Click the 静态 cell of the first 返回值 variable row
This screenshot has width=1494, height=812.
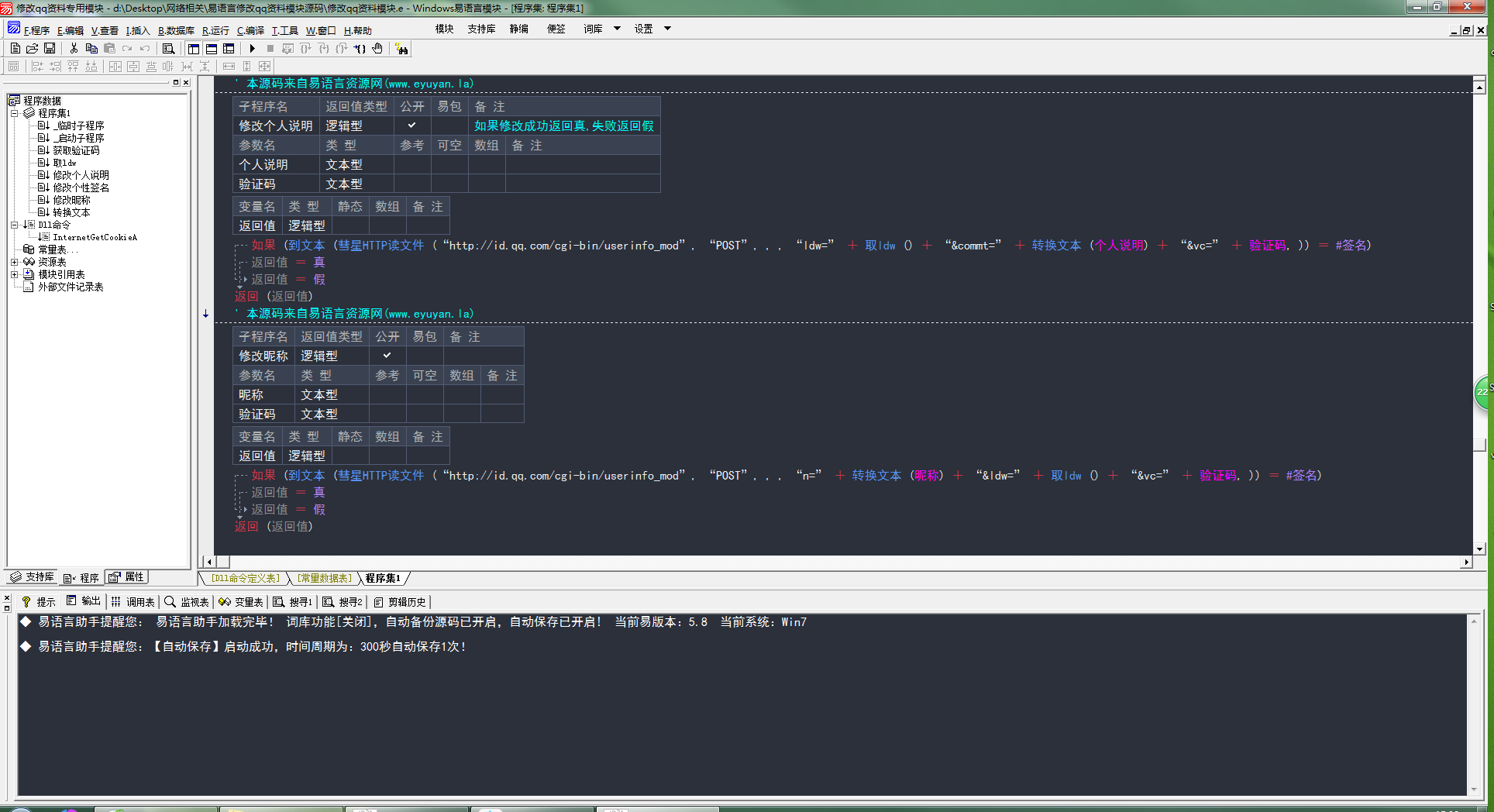(350, 225)
